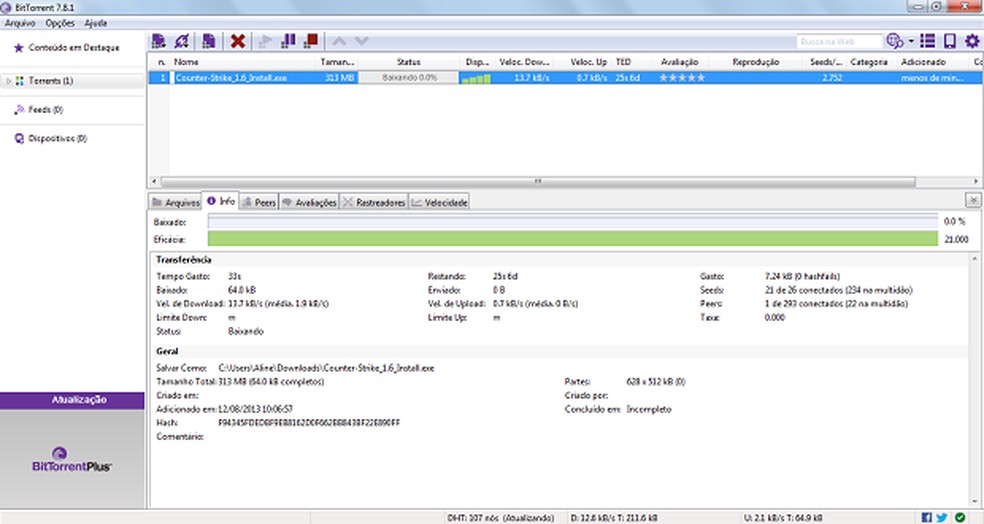Open the Arquivo menu
Screen dimensions: 984x524
point(20,23)
